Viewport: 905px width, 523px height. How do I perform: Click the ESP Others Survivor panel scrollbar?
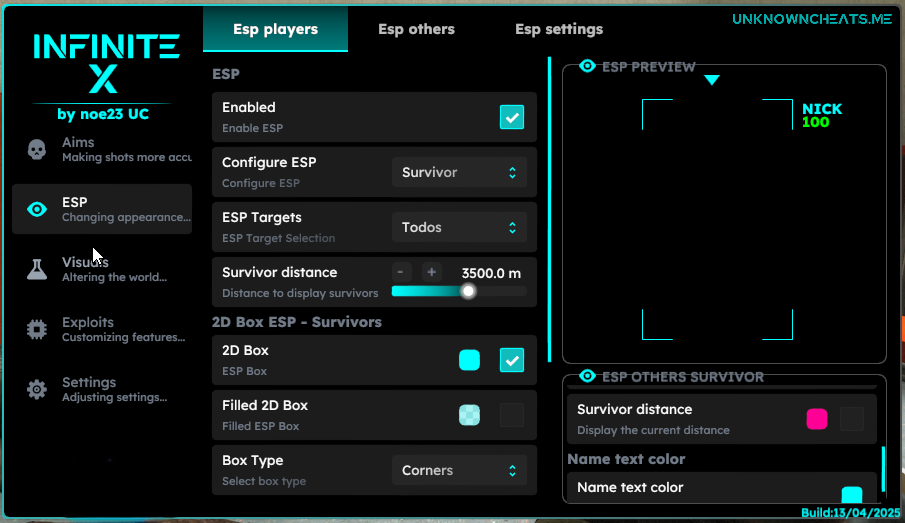pos(884,469)
